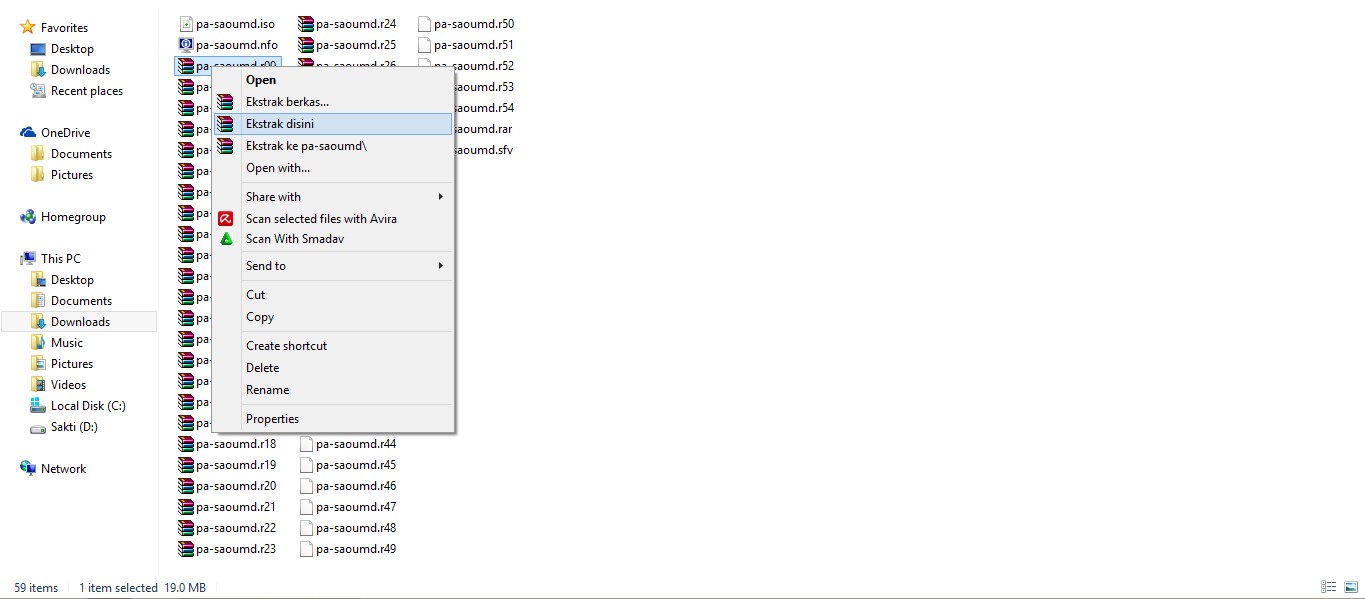Click the '1 item selected 19.0 MB' status text
Image resolution: width=1365 pixels, height=599 pixels.
[143, 587]
